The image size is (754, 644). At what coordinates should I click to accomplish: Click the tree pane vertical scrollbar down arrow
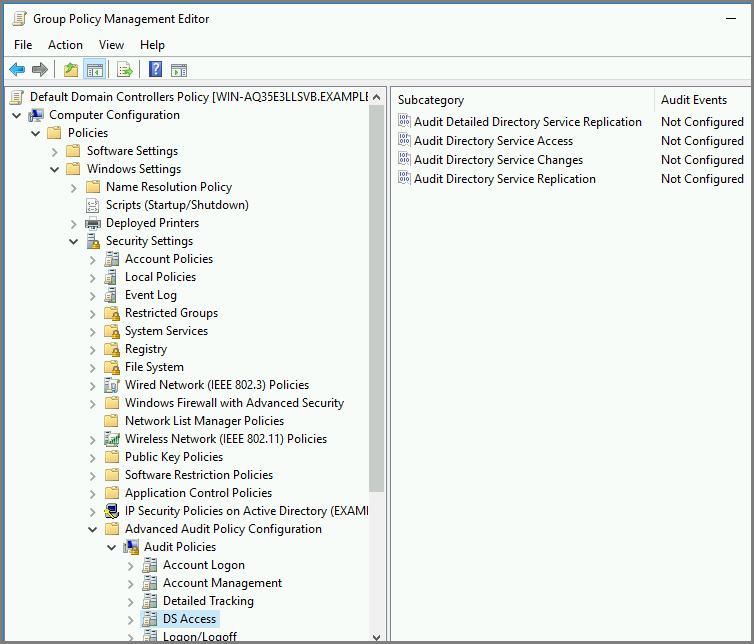click(377, 636)
